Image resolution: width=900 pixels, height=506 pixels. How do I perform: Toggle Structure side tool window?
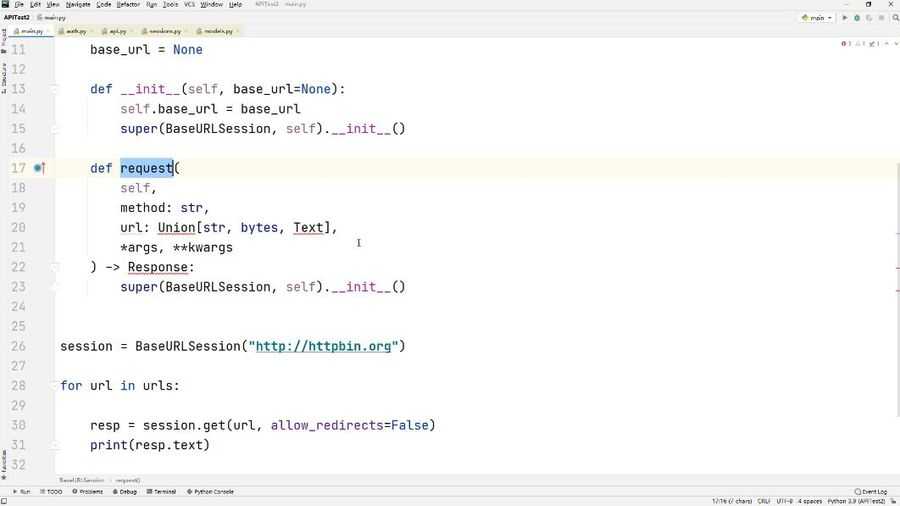tap(4, 77)
